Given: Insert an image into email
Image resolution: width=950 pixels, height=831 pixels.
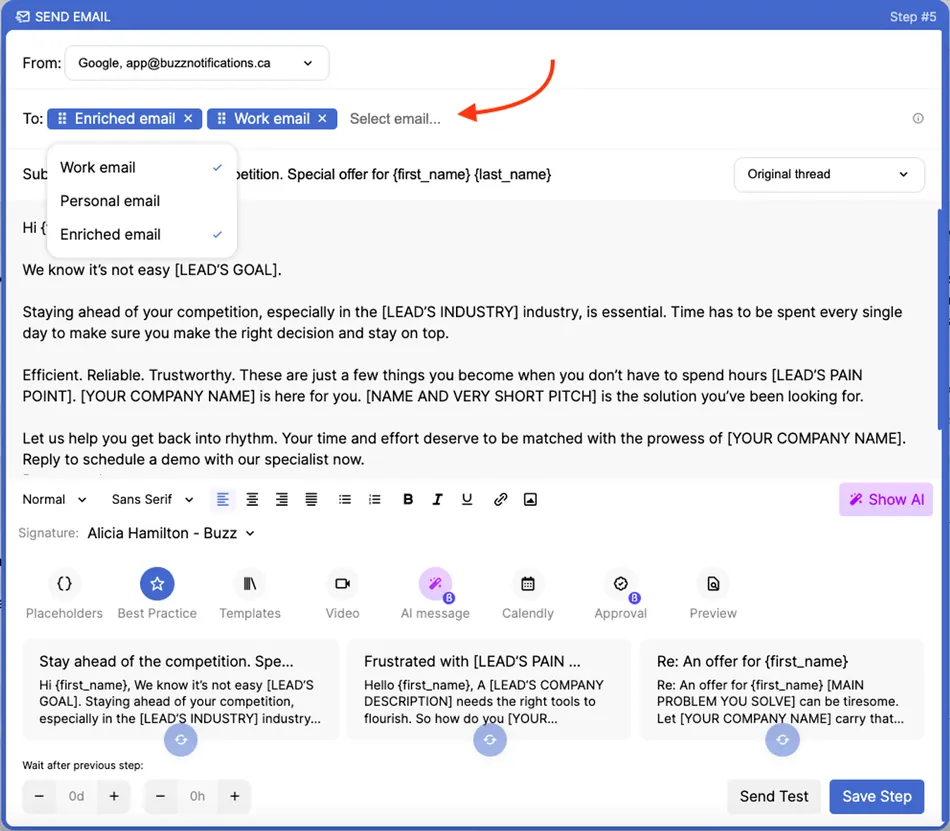Looking at the screenshot, I should coord(530,499).
